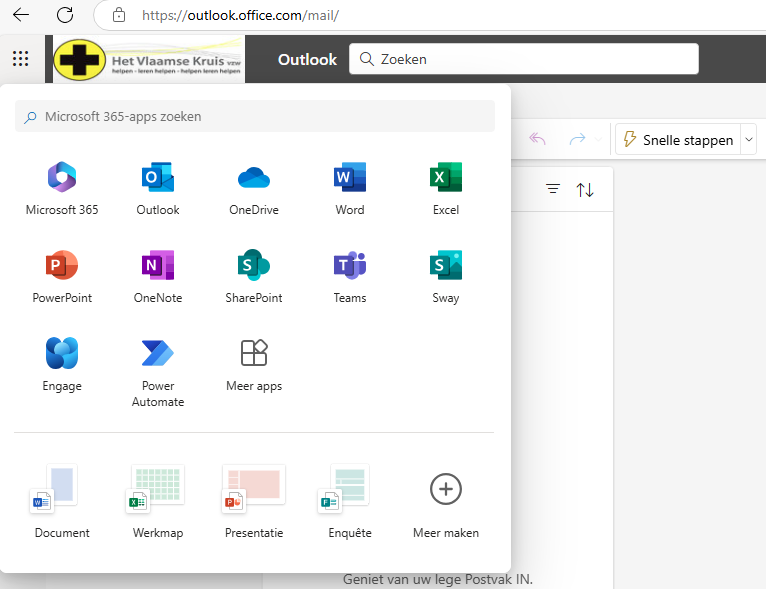Click the reply all arrow icon
Image resolution: width=766 pixels, height=589 pixels.
pos(537,139)
